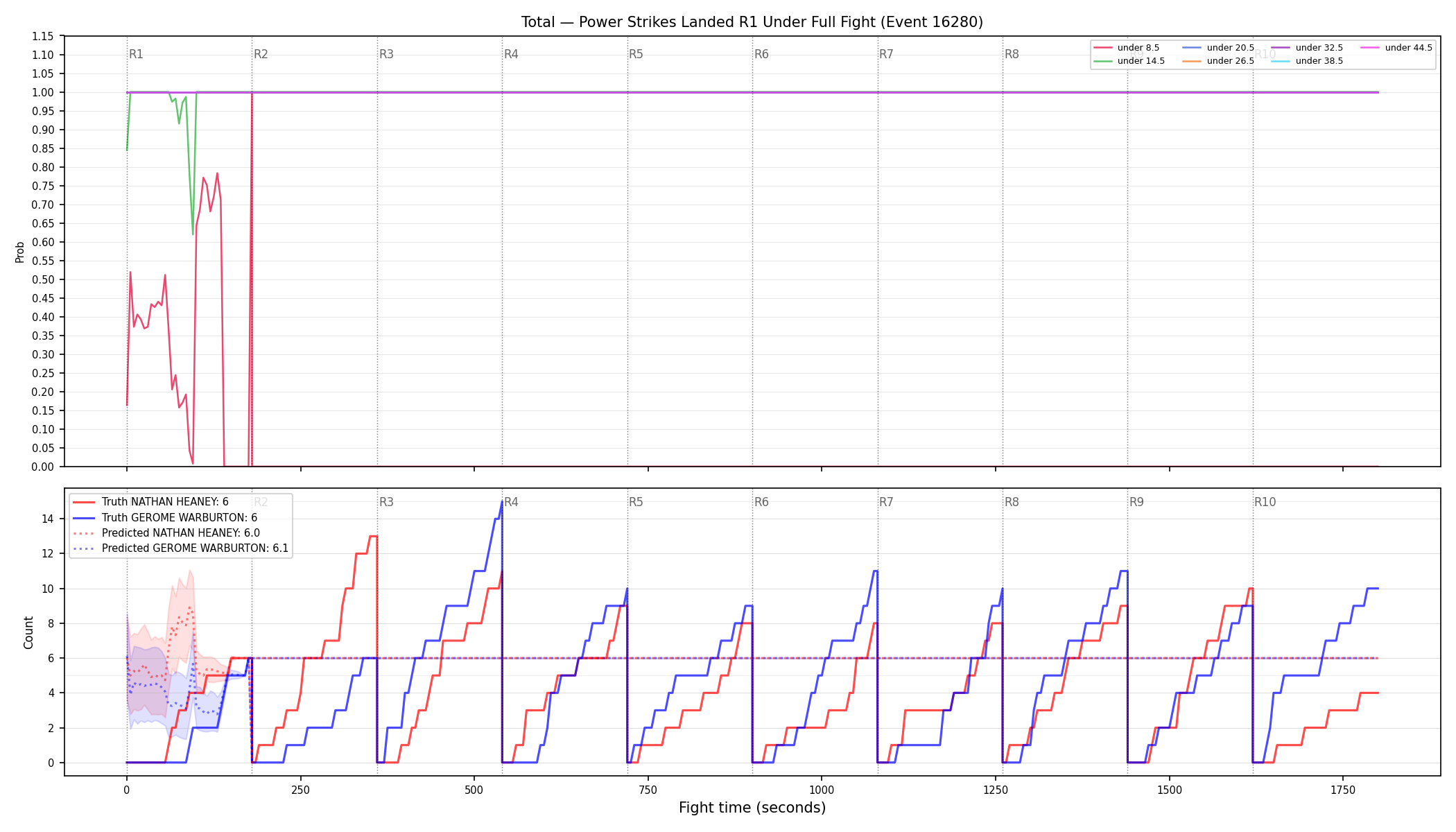Select the 'under 26.5' legend entry
This screenshot has width=1456, height=832.
point(1219,61)
